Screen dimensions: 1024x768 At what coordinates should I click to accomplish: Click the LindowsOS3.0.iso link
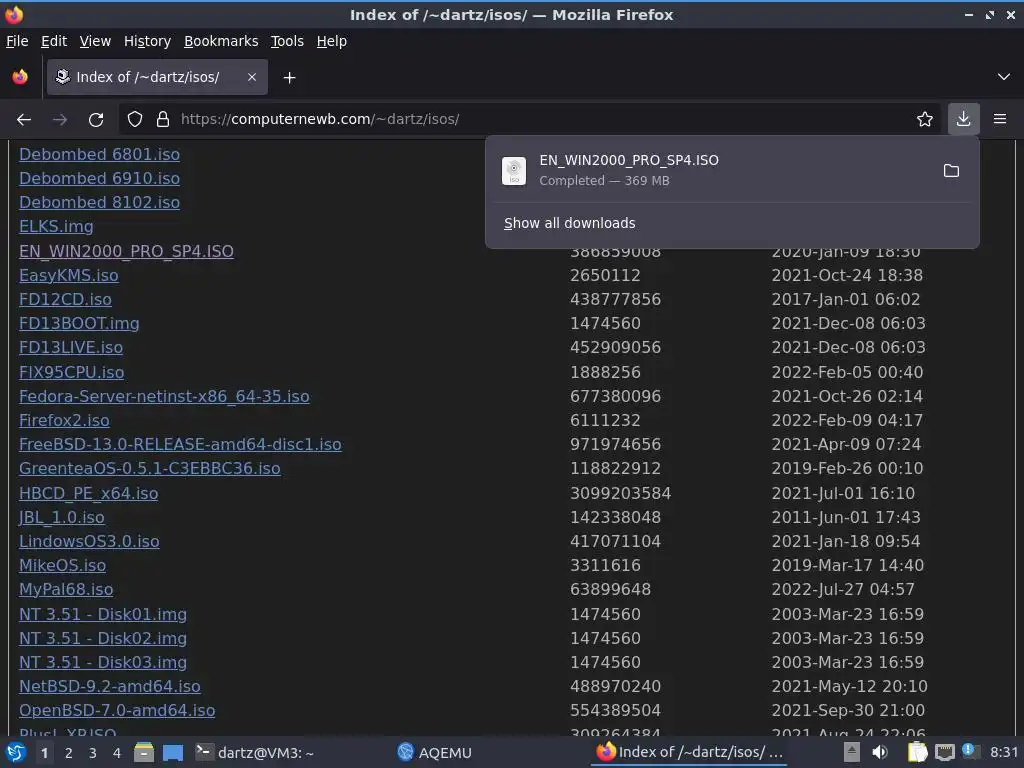[x=89, y=541]
